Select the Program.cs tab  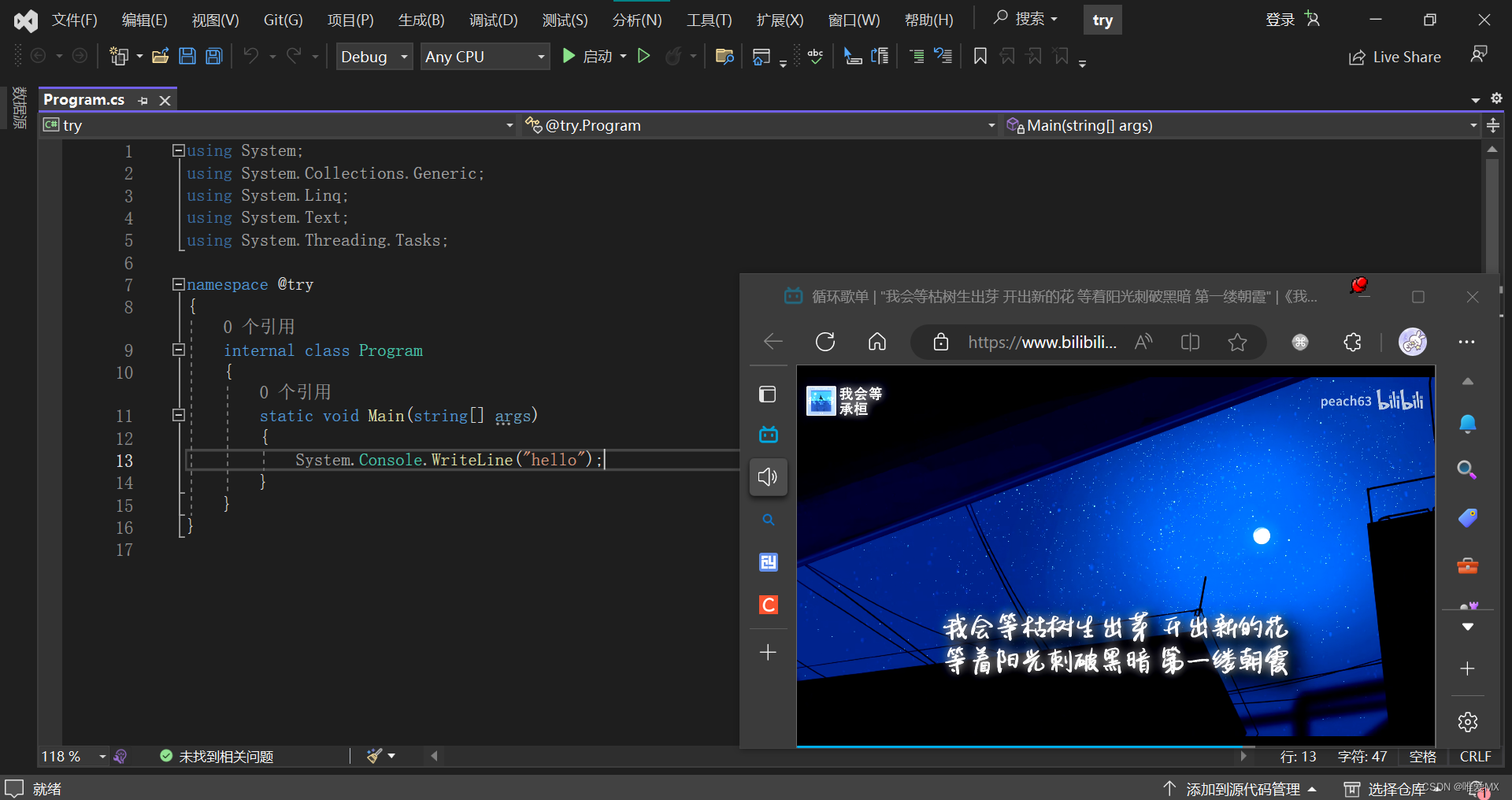83,100
